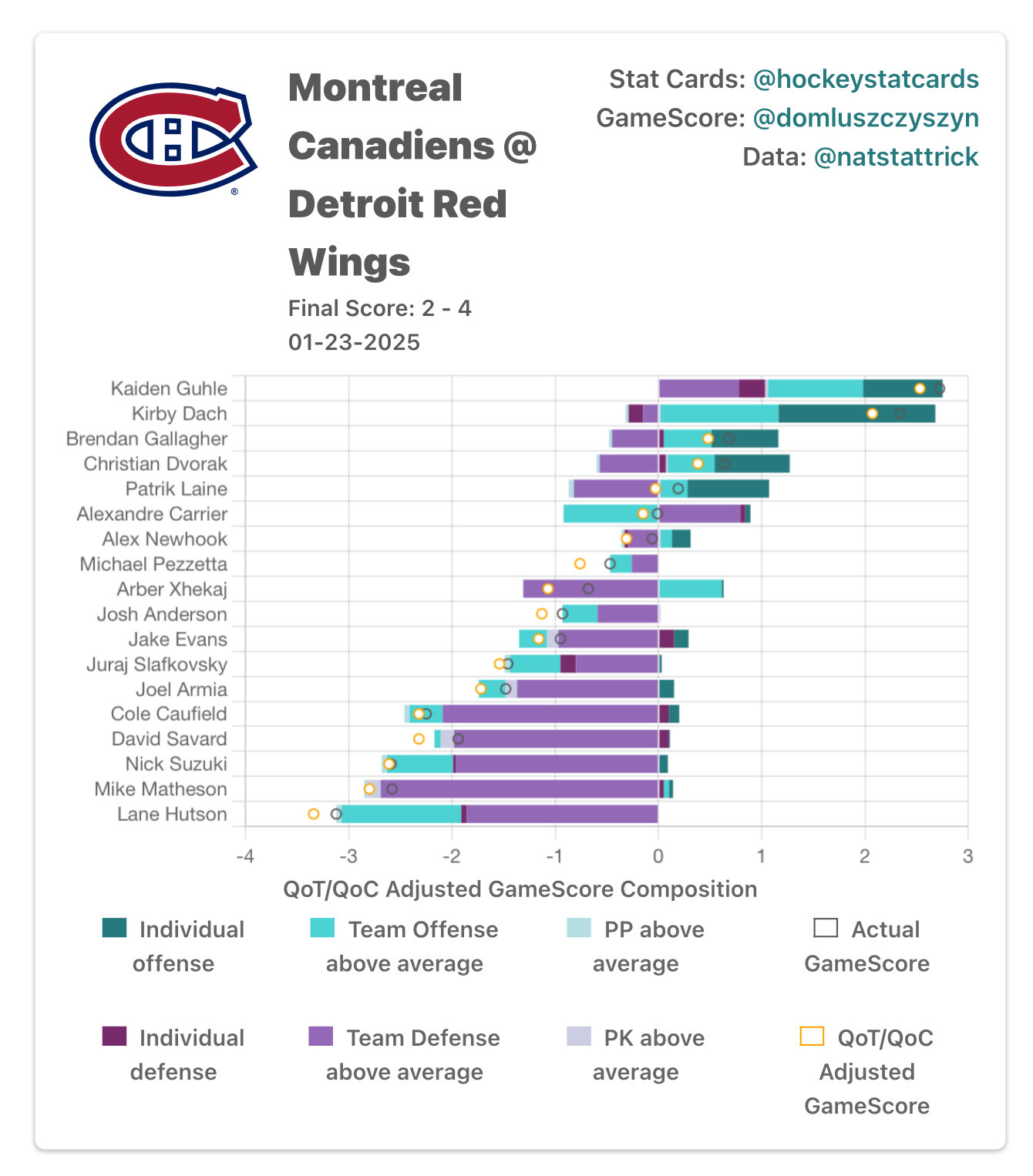Open the @domluszczyszyn GameScore link
This screenshot has height=1176, width=1033.
(866, 118)
